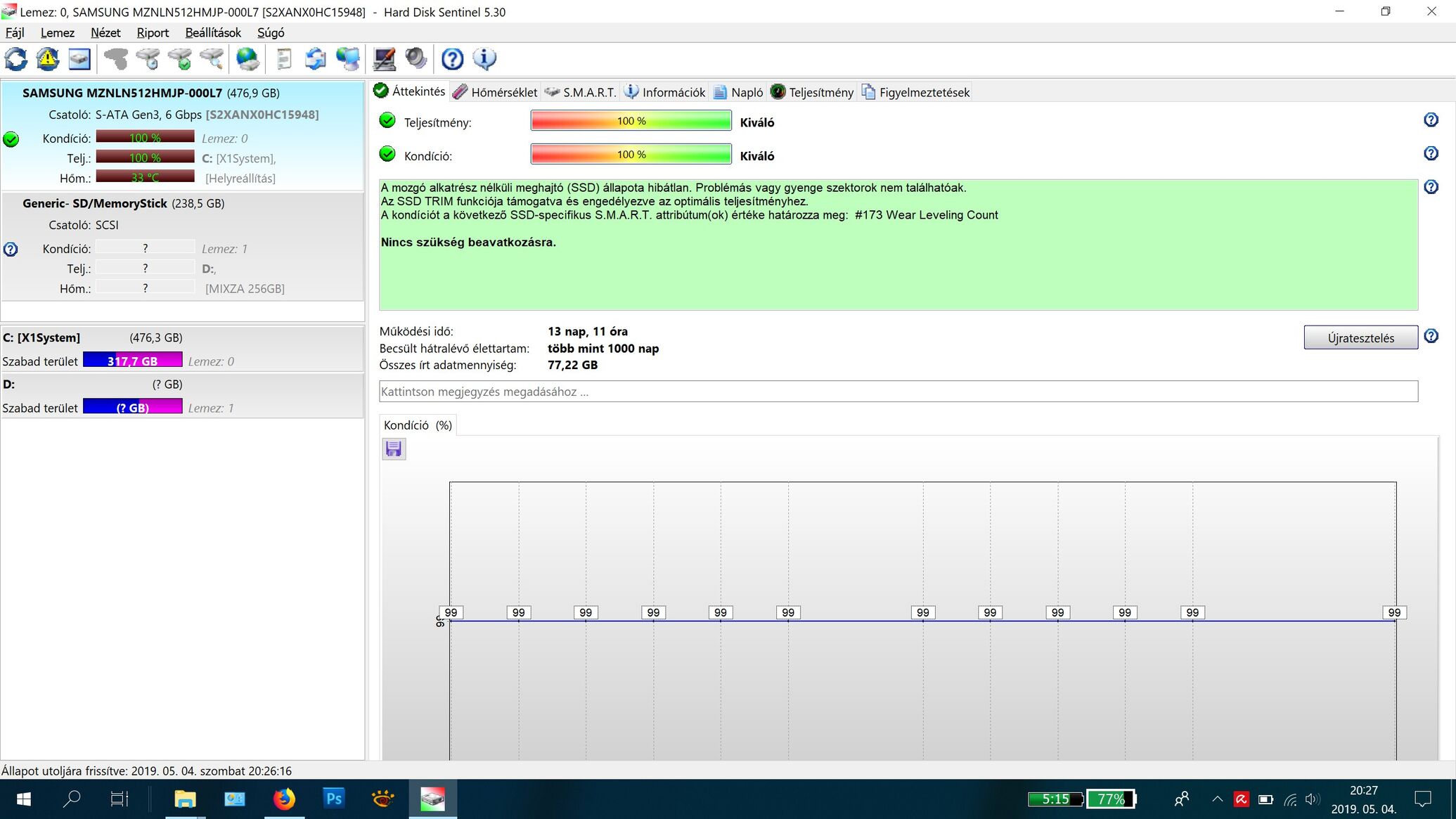Click the first 99 point on graph
The image size is (1456, 819).
pyautogui.click(x=451, y=612)
